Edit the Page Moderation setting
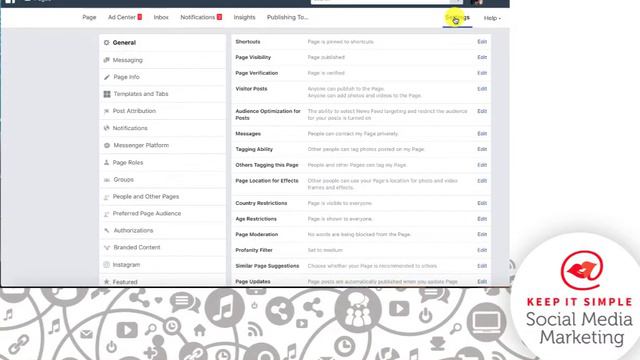Image resolution: width=640 pixels, height=360 pixels. [482, 234]
